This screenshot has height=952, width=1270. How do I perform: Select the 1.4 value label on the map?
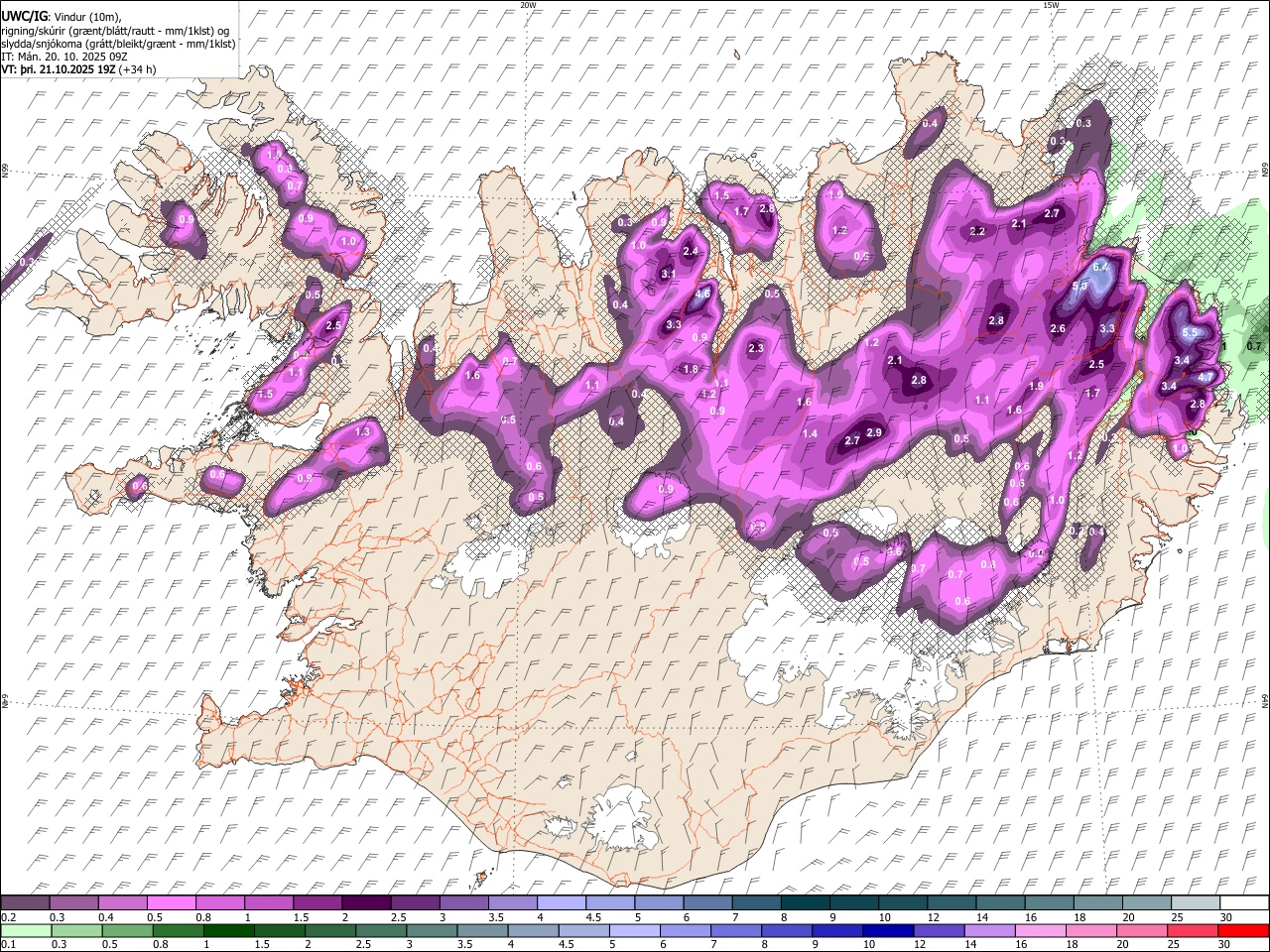810,433
